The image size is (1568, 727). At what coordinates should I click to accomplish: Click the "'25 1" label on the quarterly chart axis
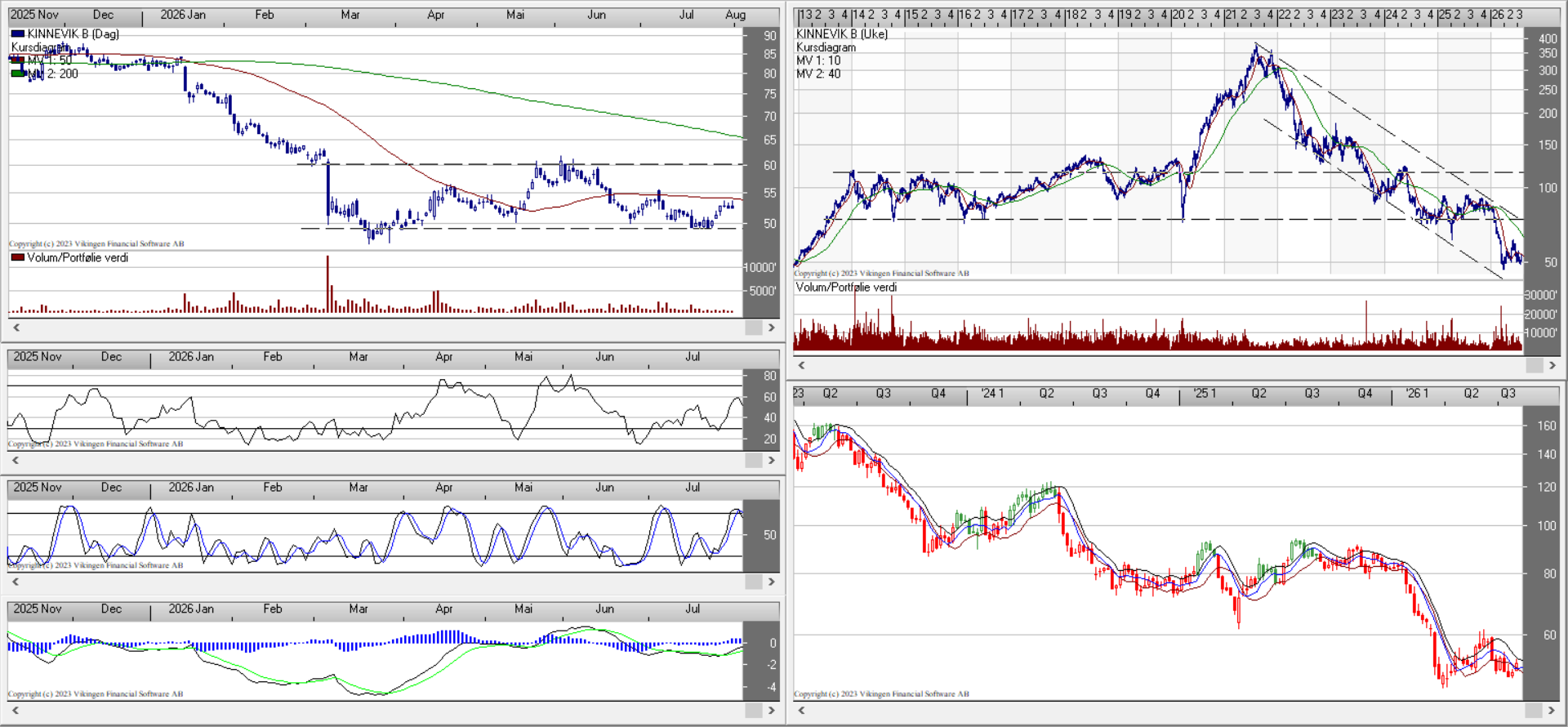click(1205, 393)
